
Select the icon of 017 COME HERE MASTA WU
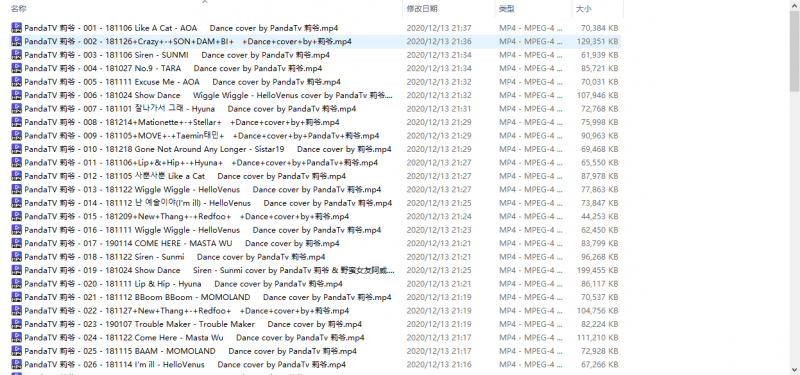(16, 243)
